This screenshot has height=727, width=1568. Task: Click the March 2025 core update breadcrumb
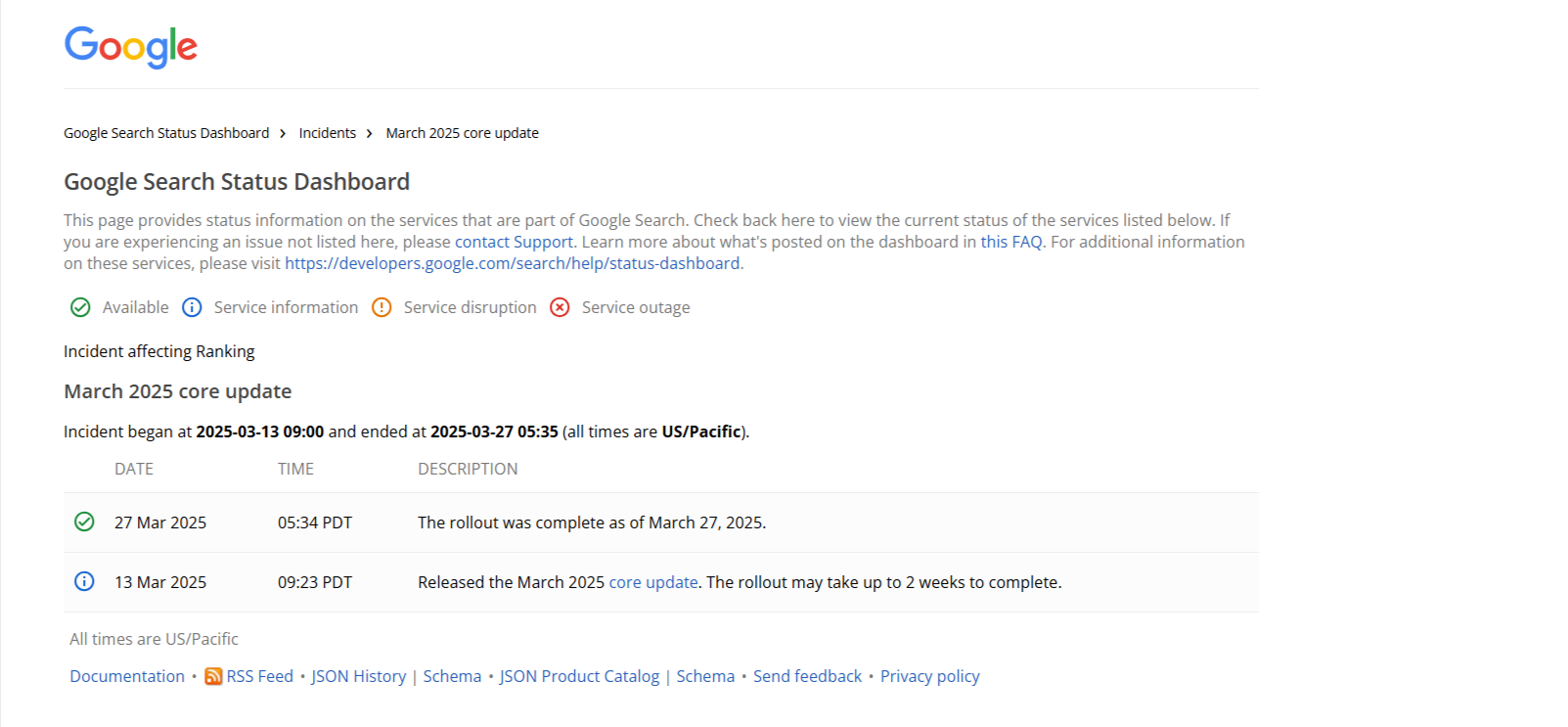[462, 133]
